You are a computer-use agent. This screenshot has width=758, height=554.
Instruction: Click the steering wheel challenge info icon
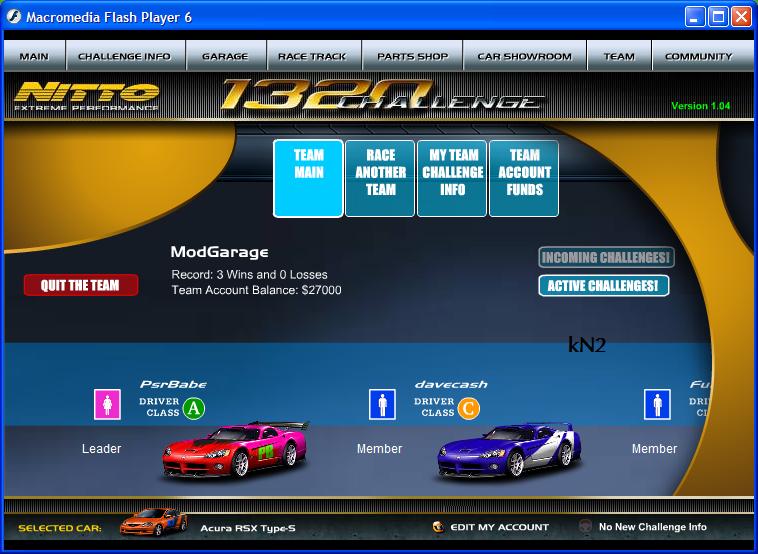(x=585, y=526)
